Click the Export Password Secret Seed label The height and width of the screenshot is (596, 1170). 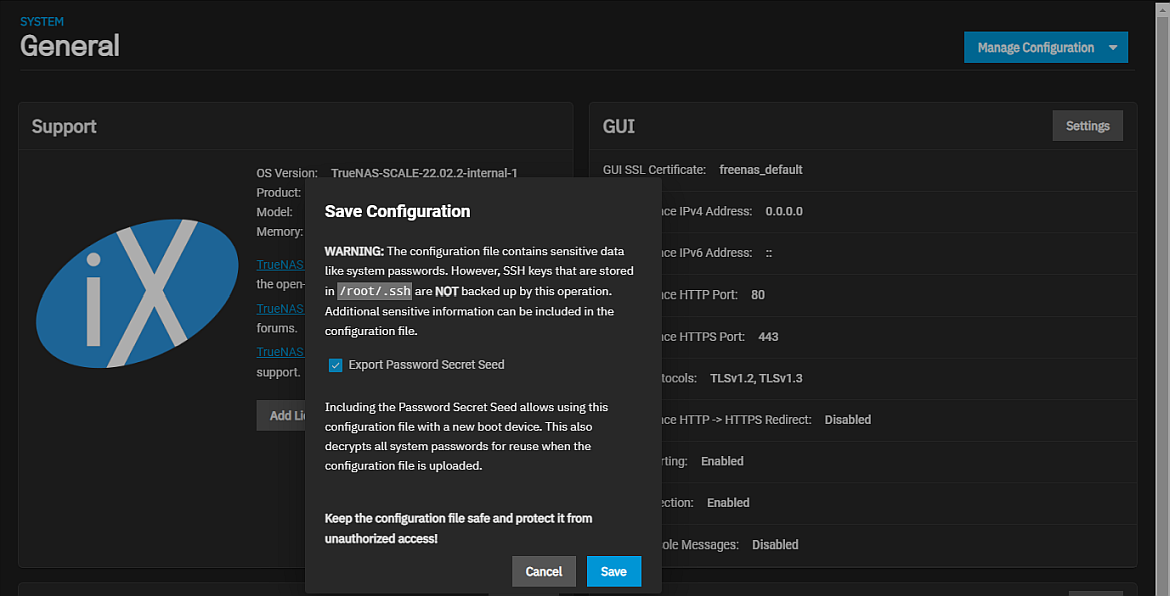tap(426, 365)
